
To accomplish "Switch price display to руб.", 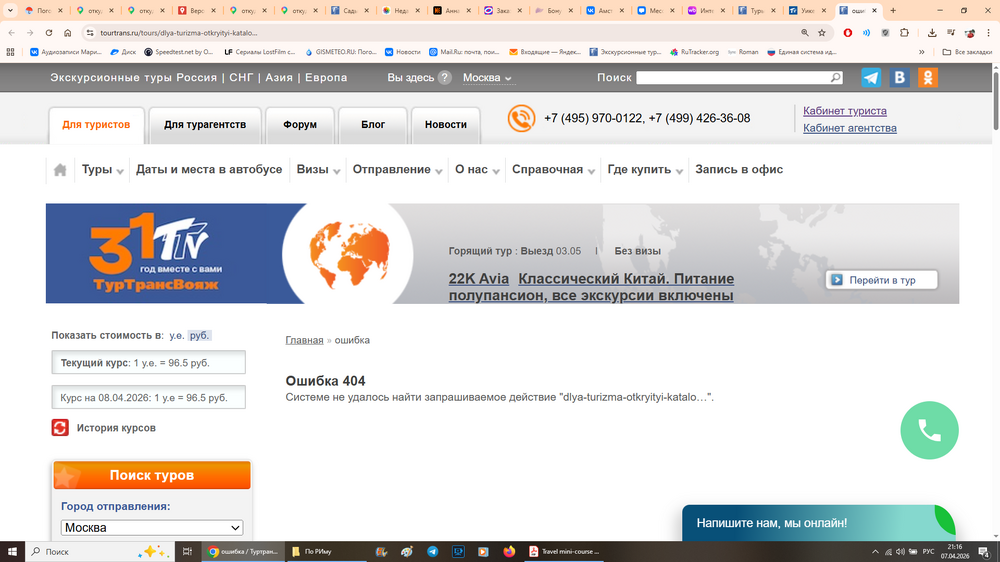I will coord(200,336).
